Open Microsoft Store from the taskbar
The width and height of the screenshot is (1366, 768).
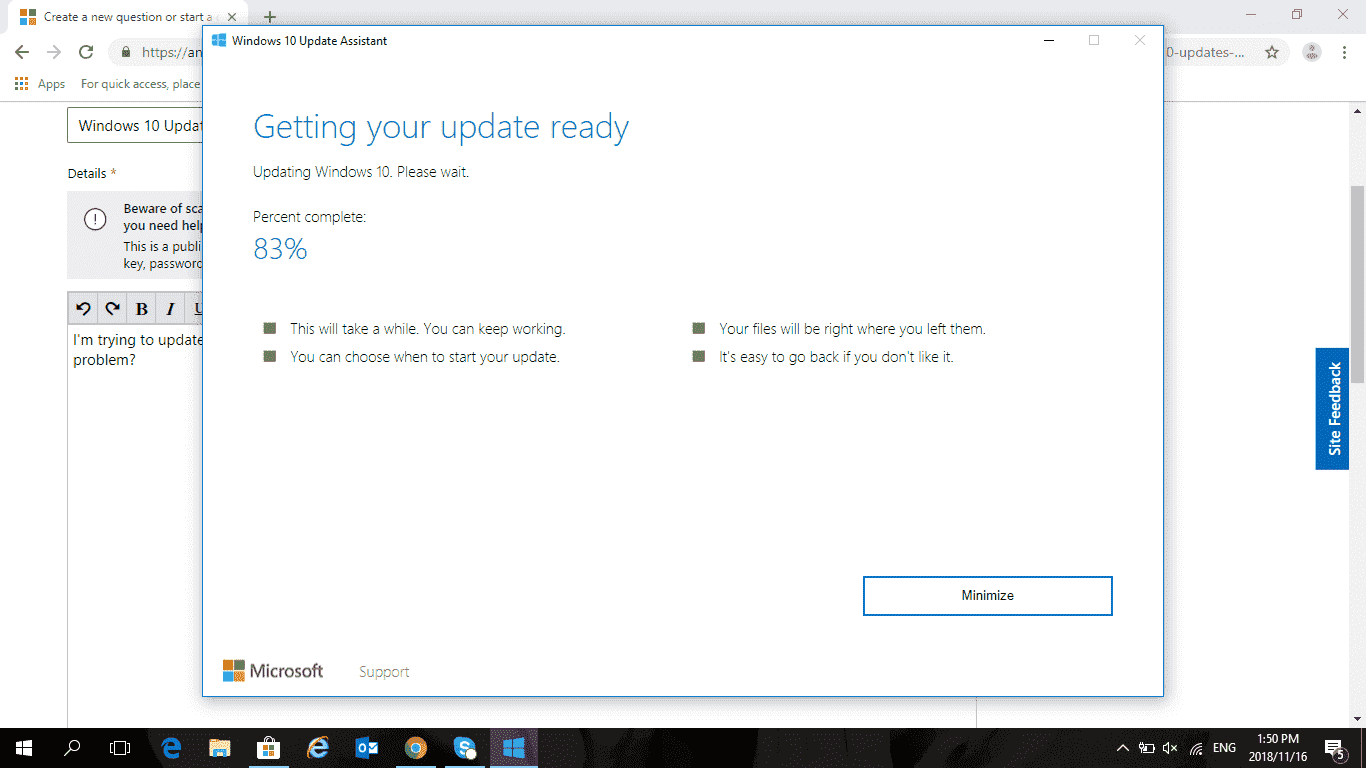coord(269,747)
